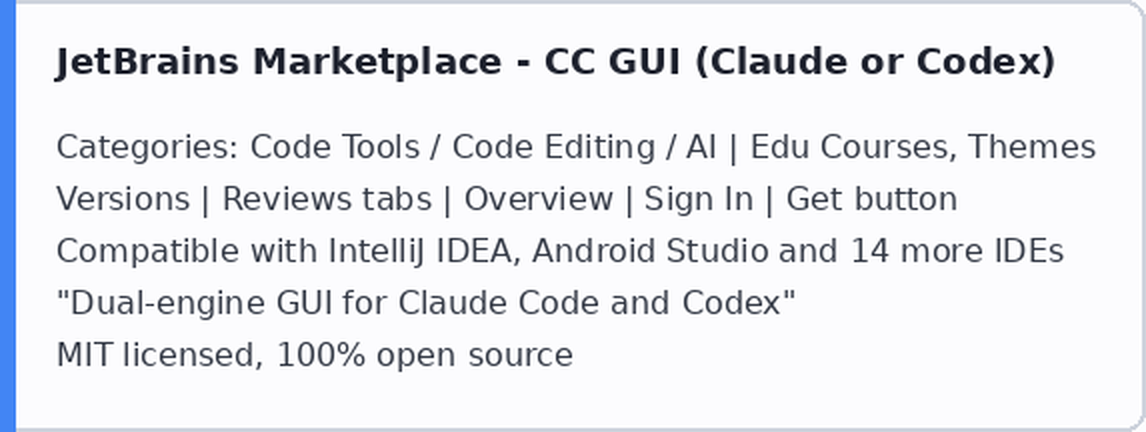Switch to the Versions text
The width and height of the screenshot is (1146, 432).
123,200
